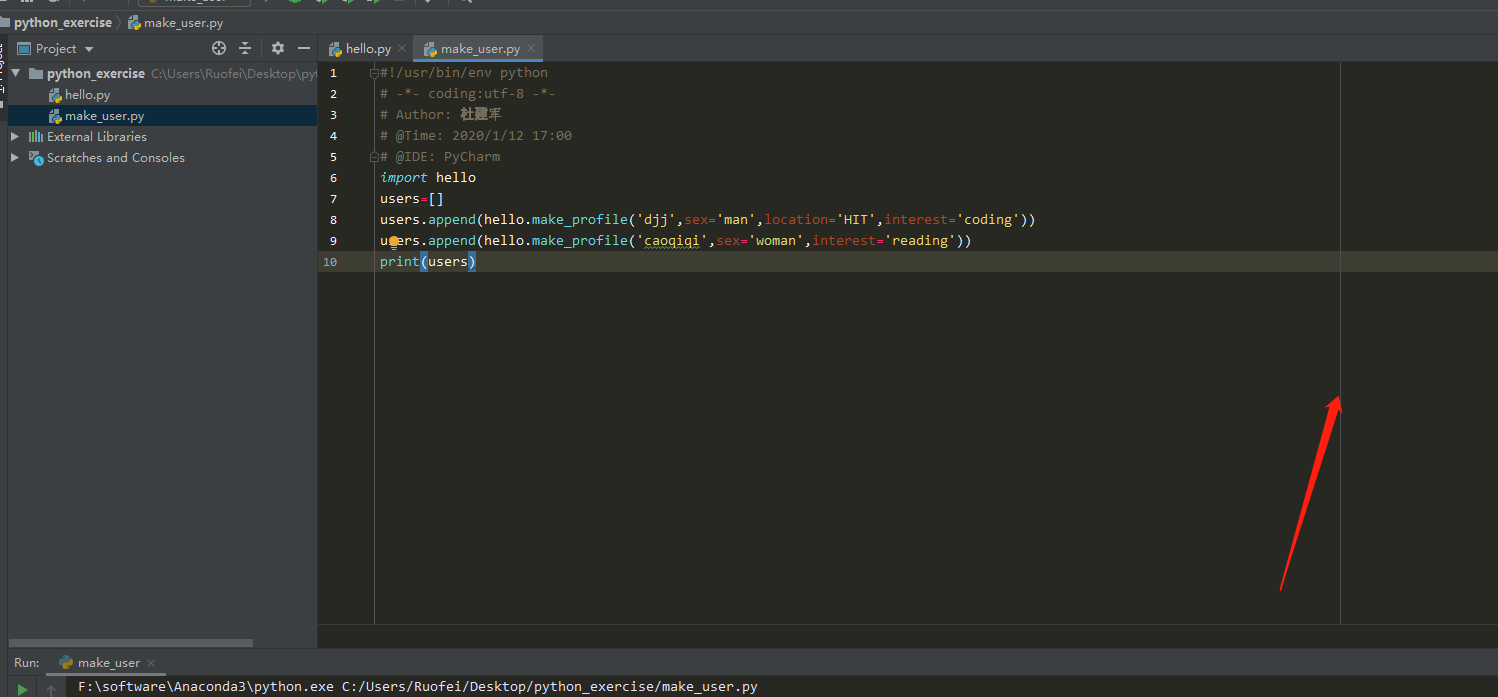Click the '#!/usr/bin/env python' shebang line
Image resolution: width=1498 pixels, height=697 pixels.
464,73
